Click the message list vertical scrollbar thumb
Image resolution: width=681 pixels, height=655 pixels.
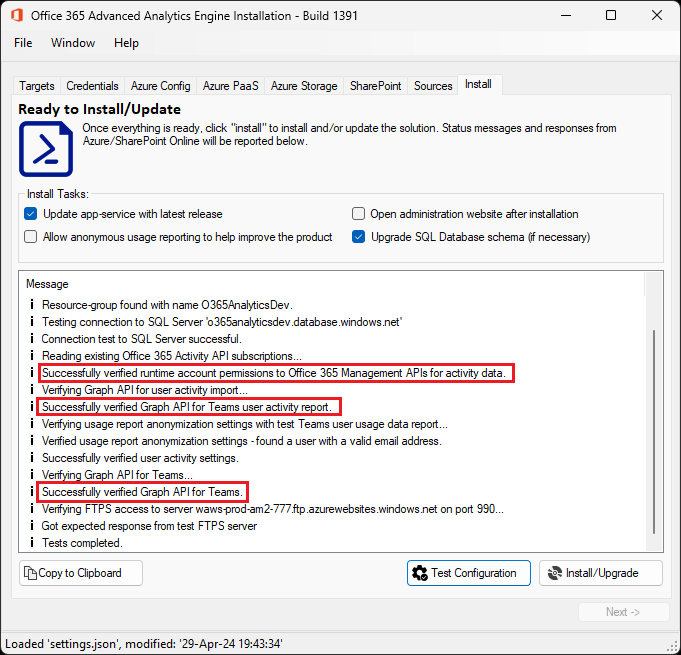654,432
